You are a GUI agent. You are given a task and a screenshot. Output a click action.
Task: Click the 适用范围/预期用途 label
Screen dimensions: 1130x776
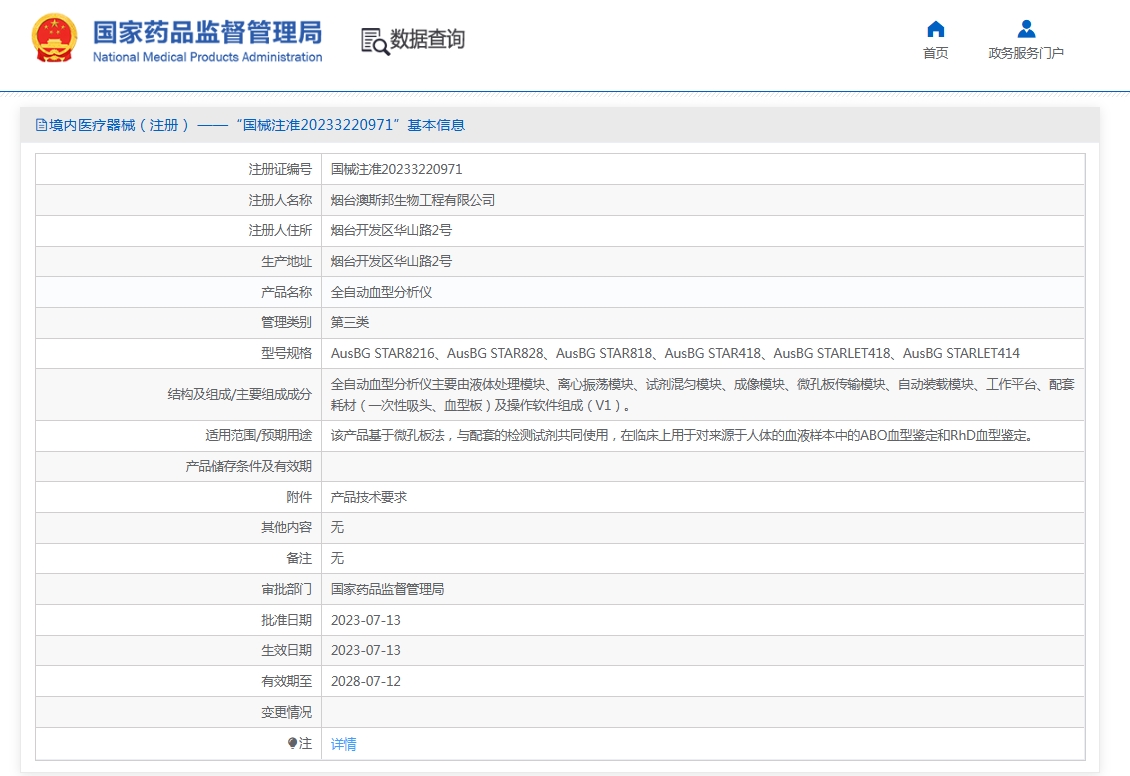pyautogui.click(x=259, y=436)
